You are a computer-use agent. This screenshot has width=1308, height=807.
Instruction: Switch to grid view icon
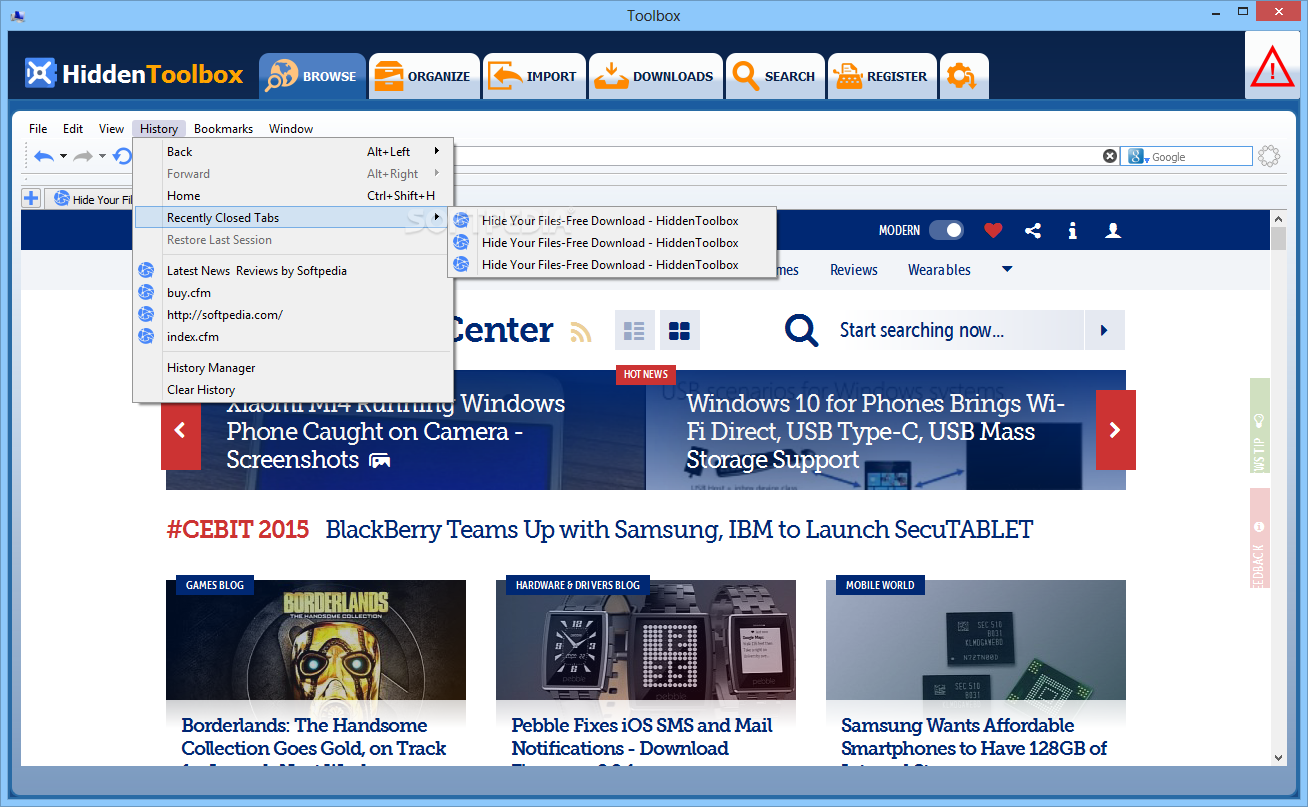(x=680, y=330)
